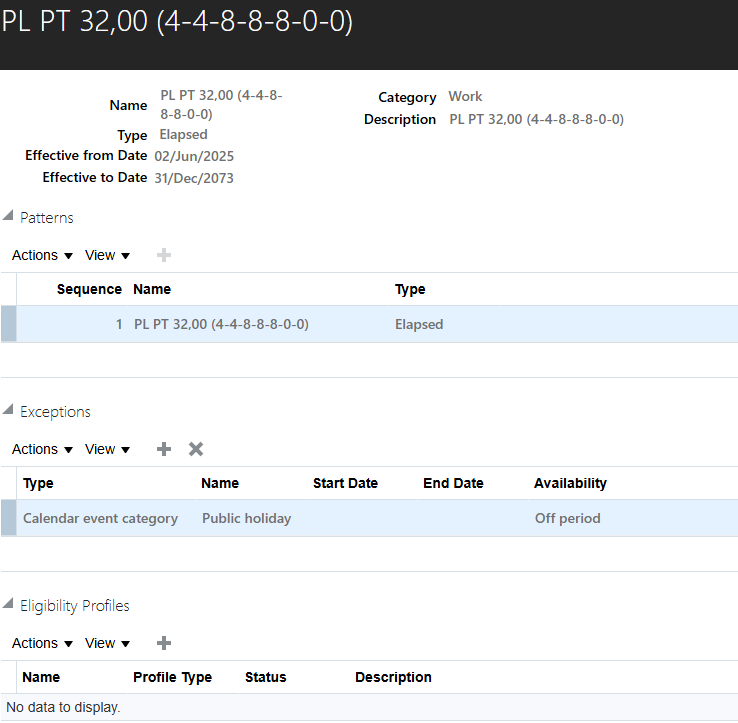Add a new exception with plus icon
This screenshot has width=738, height=723.
coord(164,449)
